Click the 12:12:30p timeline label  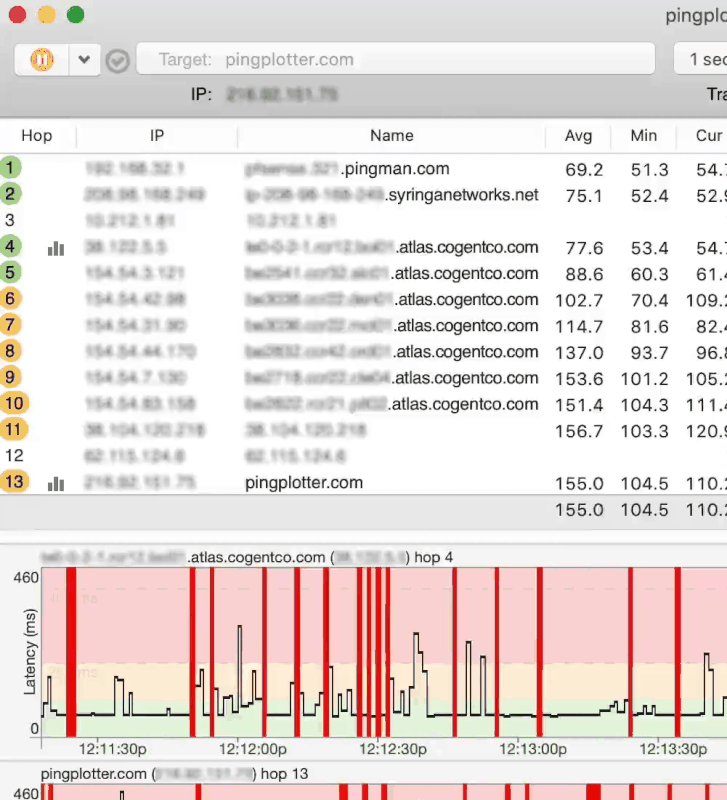393,749
